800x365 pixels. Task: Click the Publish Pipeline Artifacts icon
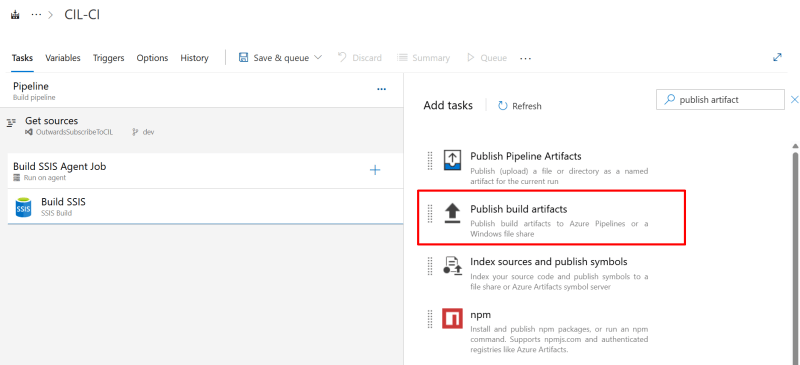point(452,160)
